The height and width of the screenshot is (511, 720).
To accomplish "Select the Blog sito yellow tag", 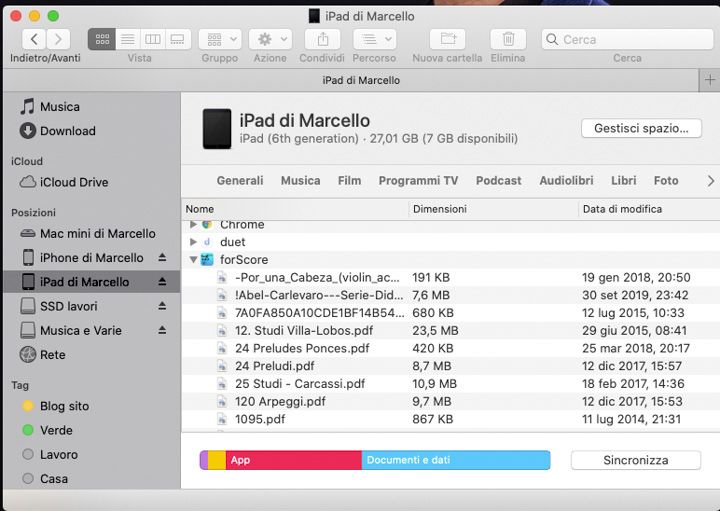I will coord(55,406).
